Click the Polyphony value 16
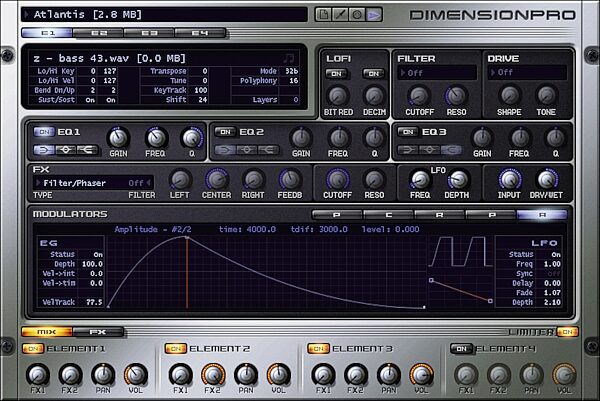The width and height of the screenshot is (600, 401). [293, 81]
